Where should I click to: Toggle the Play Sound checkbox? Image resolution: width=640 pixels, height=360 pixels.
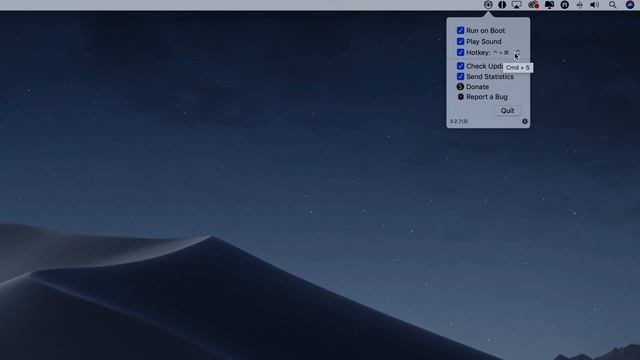tap(460, 42)
